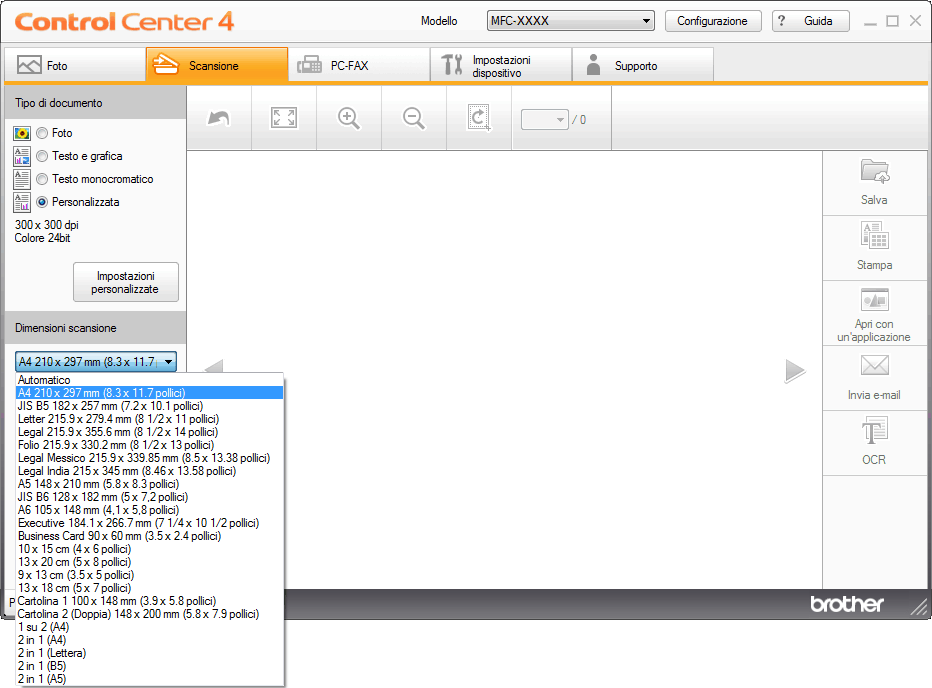Collapse the scan size A4 dropdown
932x688 pixels.
pos(96,362)
